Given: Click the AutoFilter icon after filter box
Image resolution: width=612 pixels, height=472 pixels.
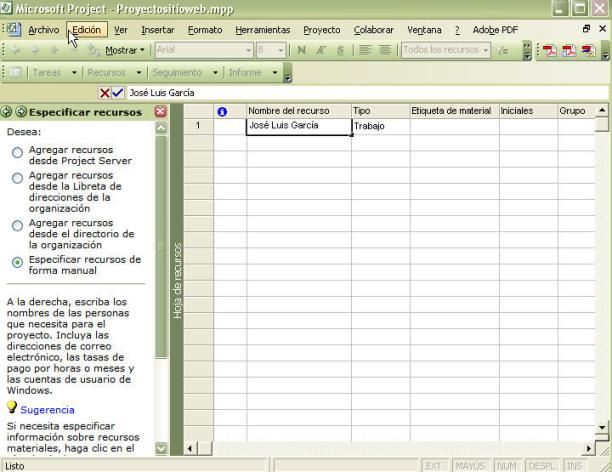Looking at the screenshot, I should click(503, 50).
